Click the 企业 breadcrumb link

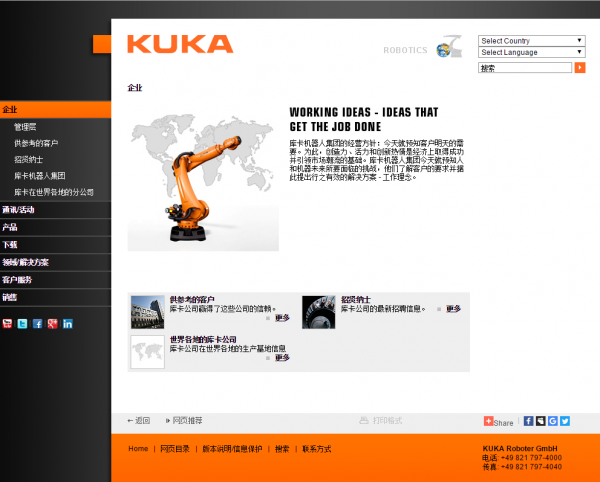(135, 88)
